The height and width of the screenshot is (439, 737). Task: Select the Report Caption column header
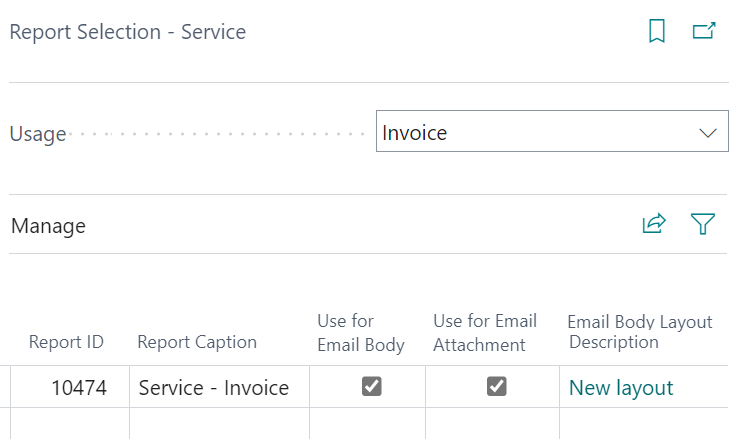coord(197,342)
